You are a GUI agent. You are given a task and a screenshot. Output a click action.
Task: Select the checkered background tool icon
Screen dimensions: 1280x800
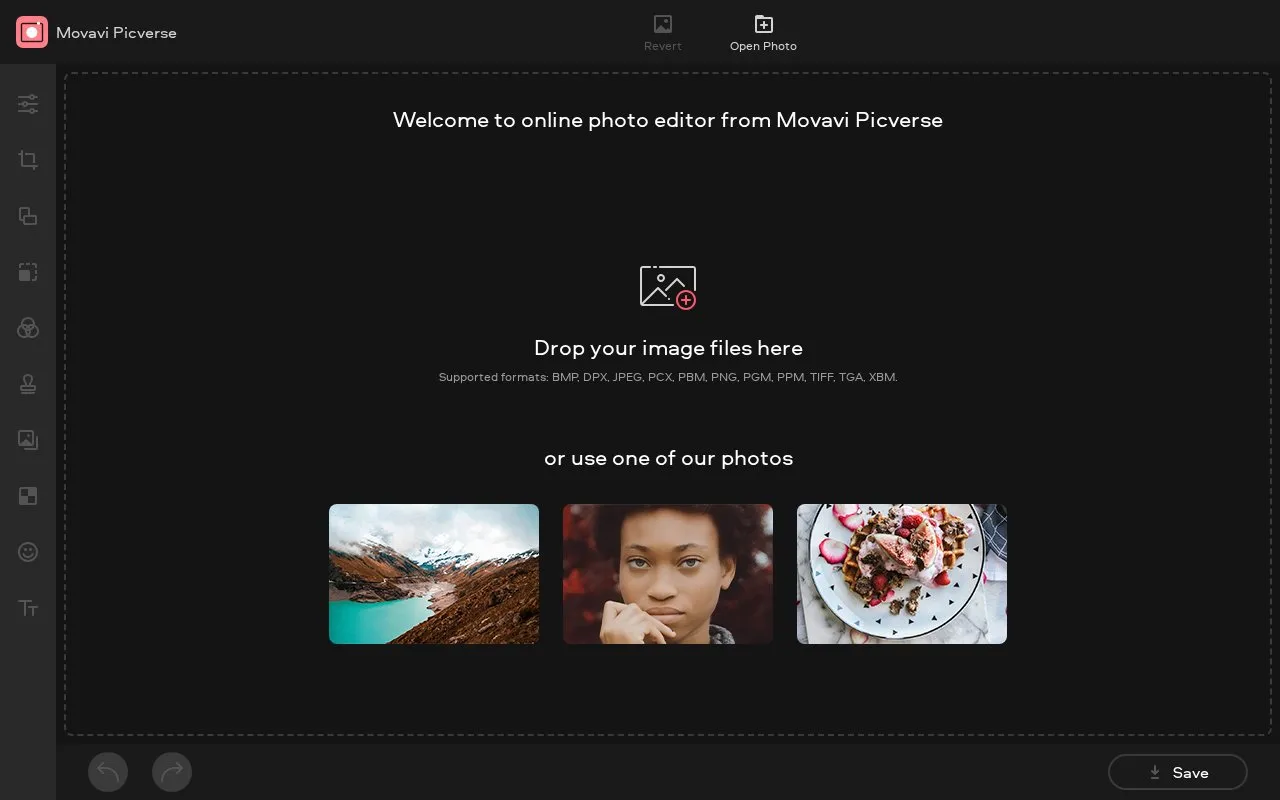(x=28, y=496)
